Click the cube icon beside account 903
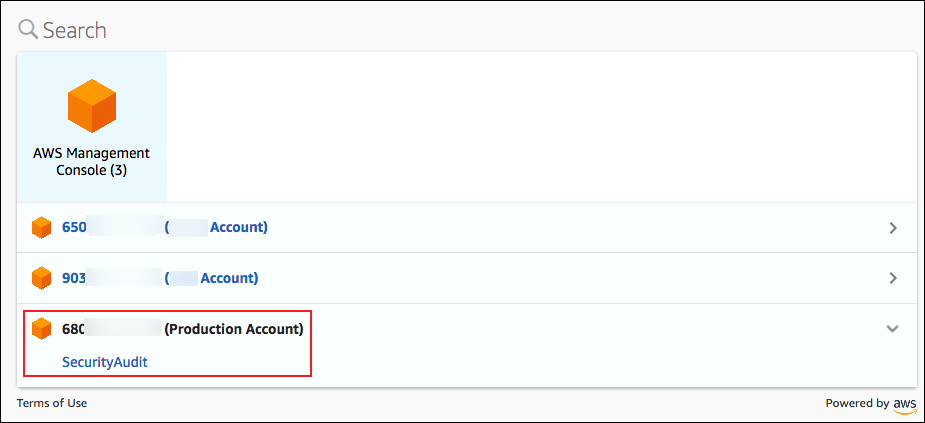The image size is (925, 423). click(41, 278)
